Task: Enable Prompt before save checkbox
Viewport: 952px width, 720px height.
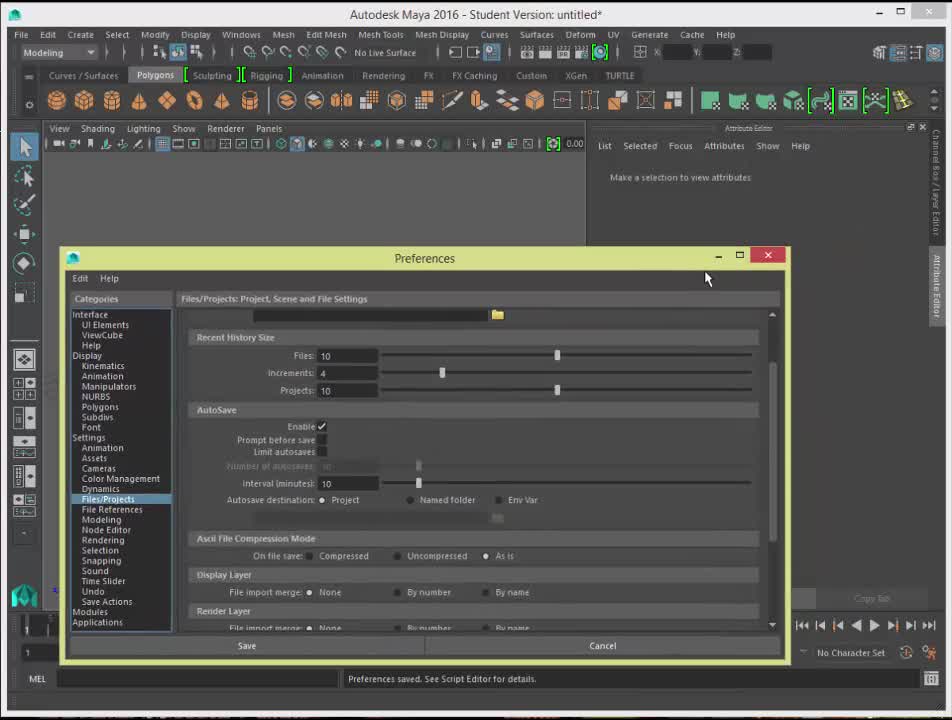Action: pyautogui.click(x=322, y=440)
